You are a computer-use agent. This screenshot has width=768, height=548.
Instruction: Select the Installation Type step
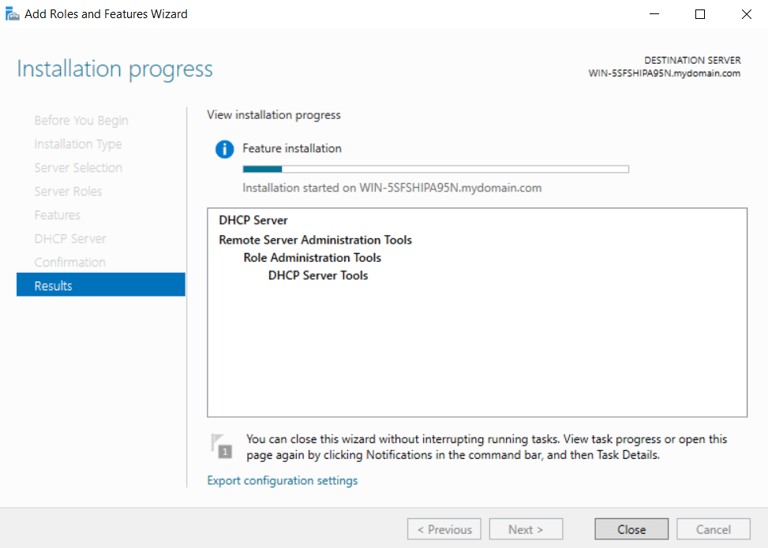coord(78,144)
